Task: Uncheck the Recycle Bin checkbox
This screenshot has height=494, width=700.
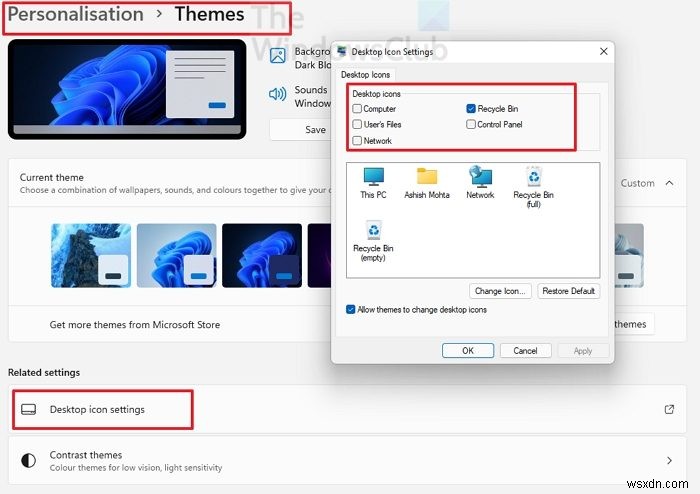Action: pos(471,108)
